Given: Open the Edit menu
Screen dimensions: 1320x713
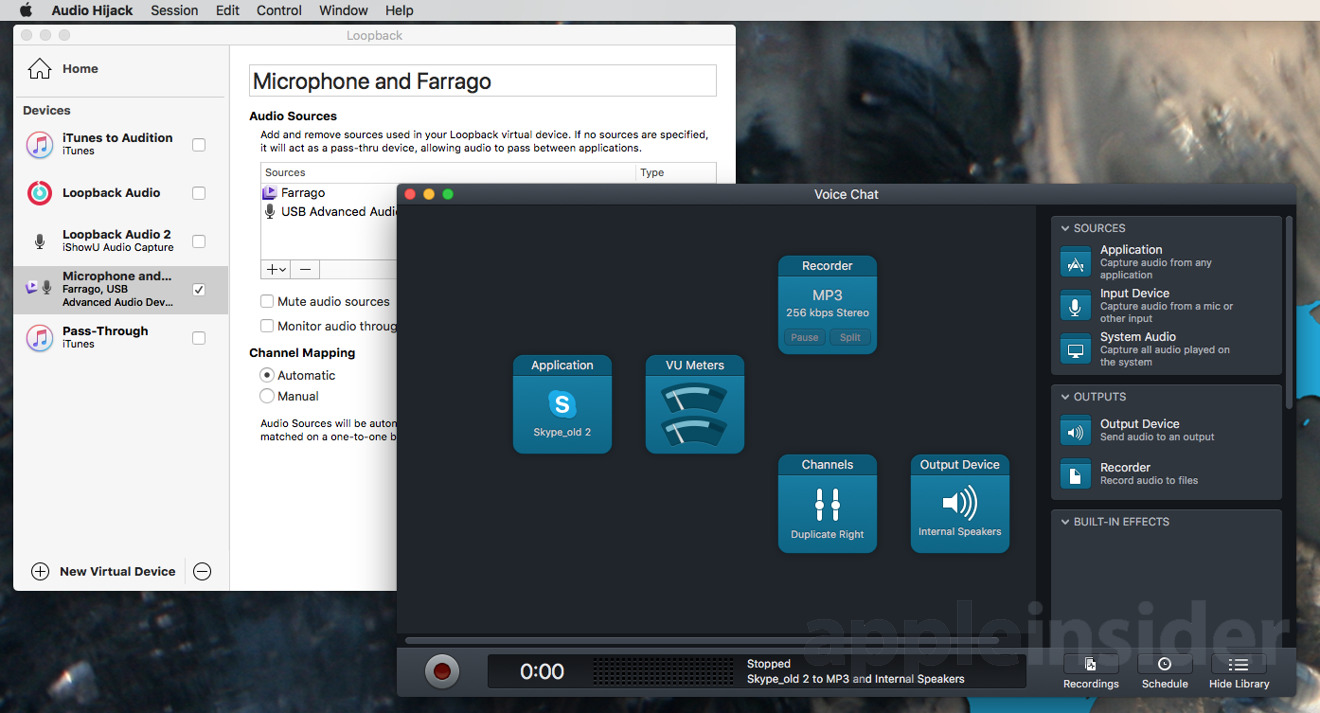Looking at the screenshot, I should coord(228,10).
